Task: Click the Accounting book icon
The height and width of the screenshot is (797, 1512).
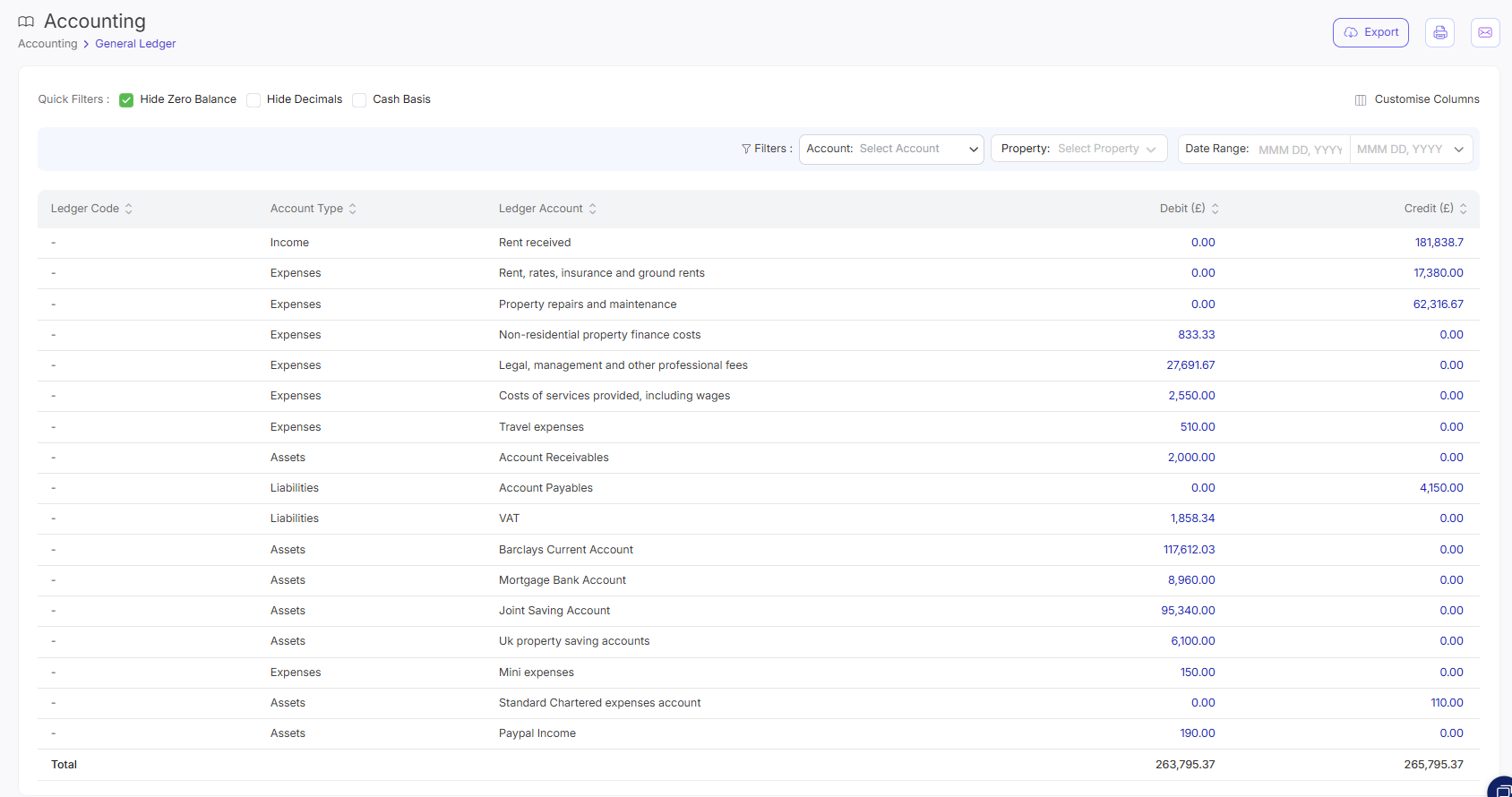Action: click(x=26, y=21)
